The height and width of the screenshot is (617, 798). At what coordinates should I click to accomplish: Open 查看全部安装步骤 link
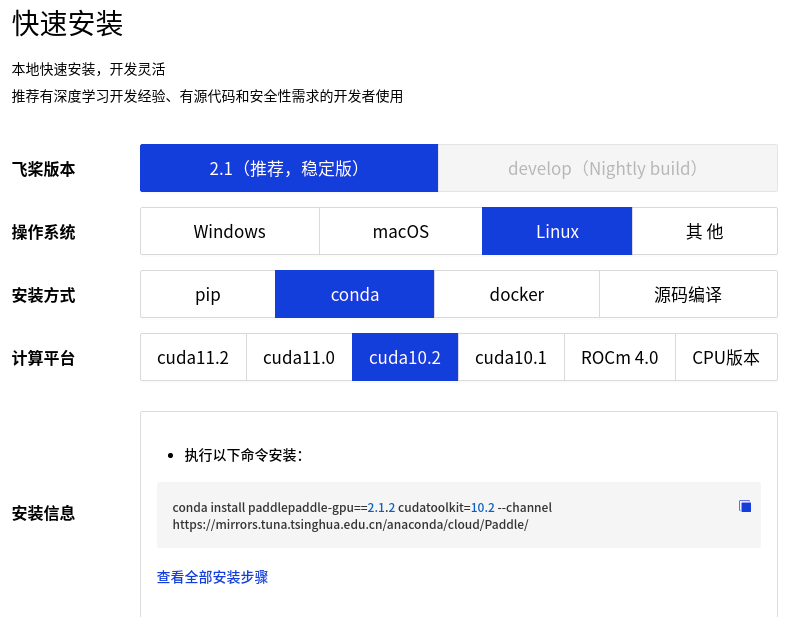click(x=212, y=577)
